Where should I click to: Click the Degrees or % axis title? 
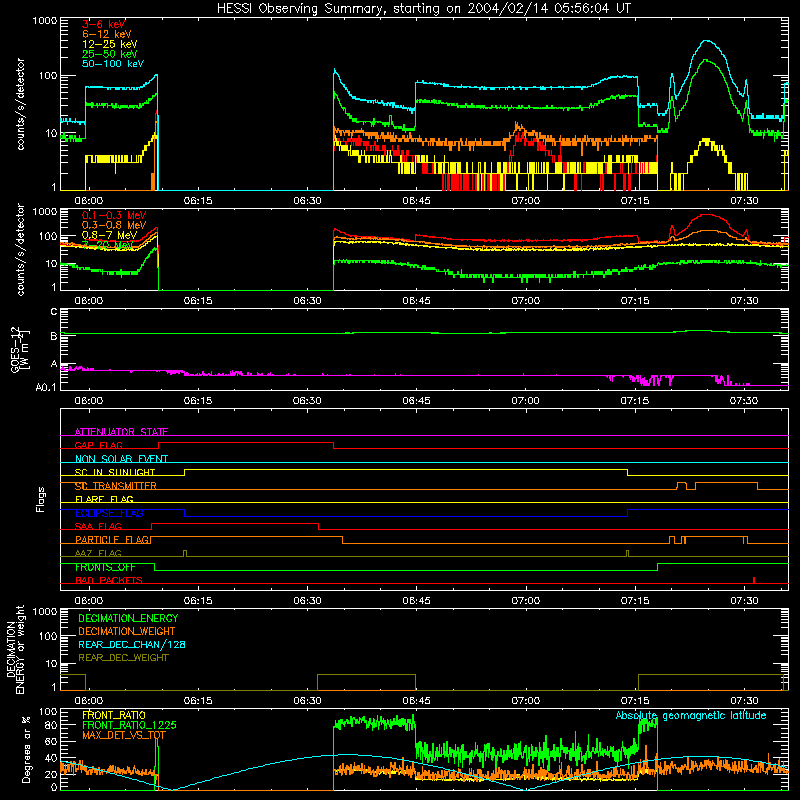point(26,749)
